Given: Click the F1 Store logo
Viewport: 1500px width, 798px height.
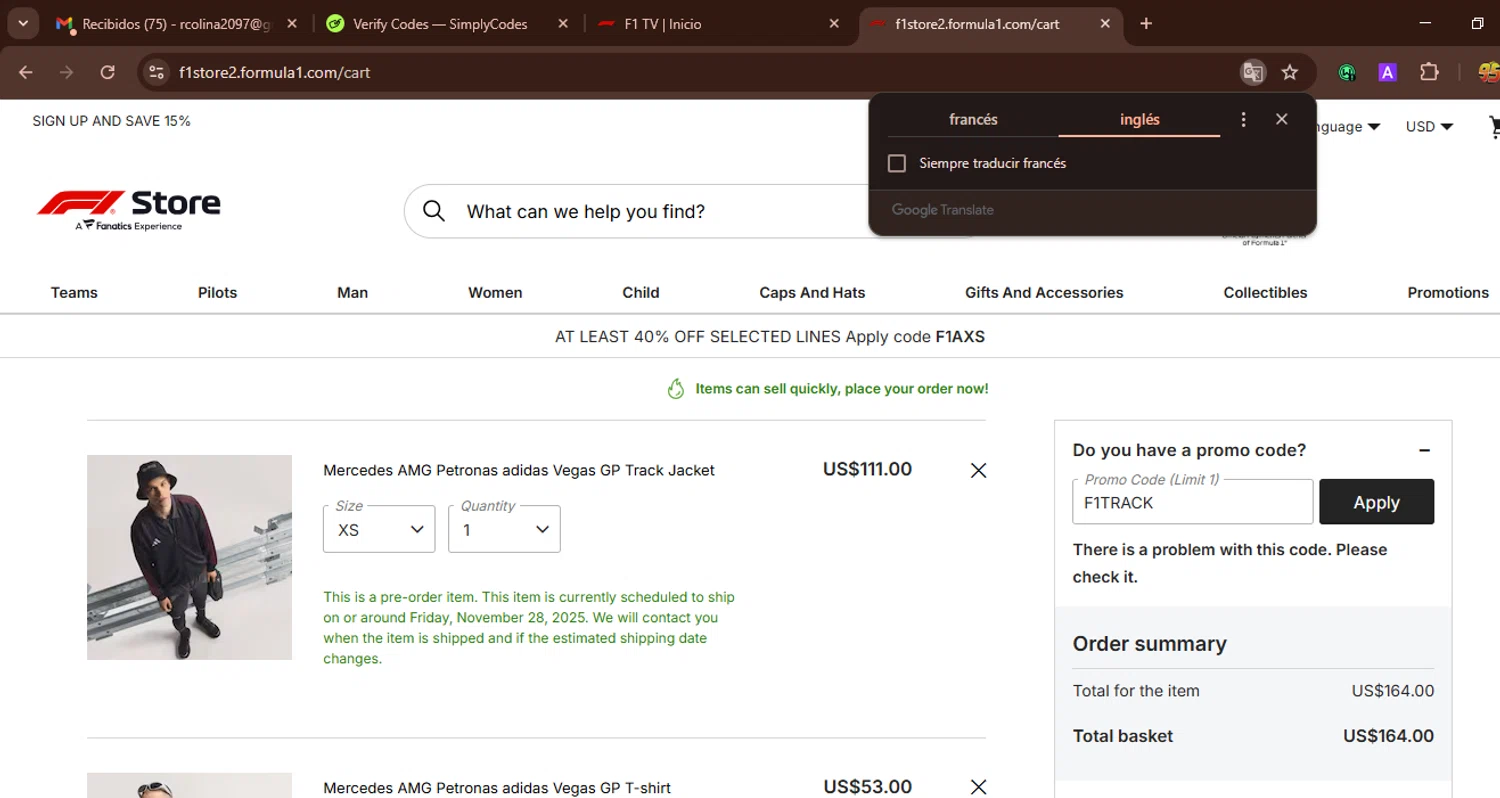Looking at the screenshot, I should (x=129, y=208).
